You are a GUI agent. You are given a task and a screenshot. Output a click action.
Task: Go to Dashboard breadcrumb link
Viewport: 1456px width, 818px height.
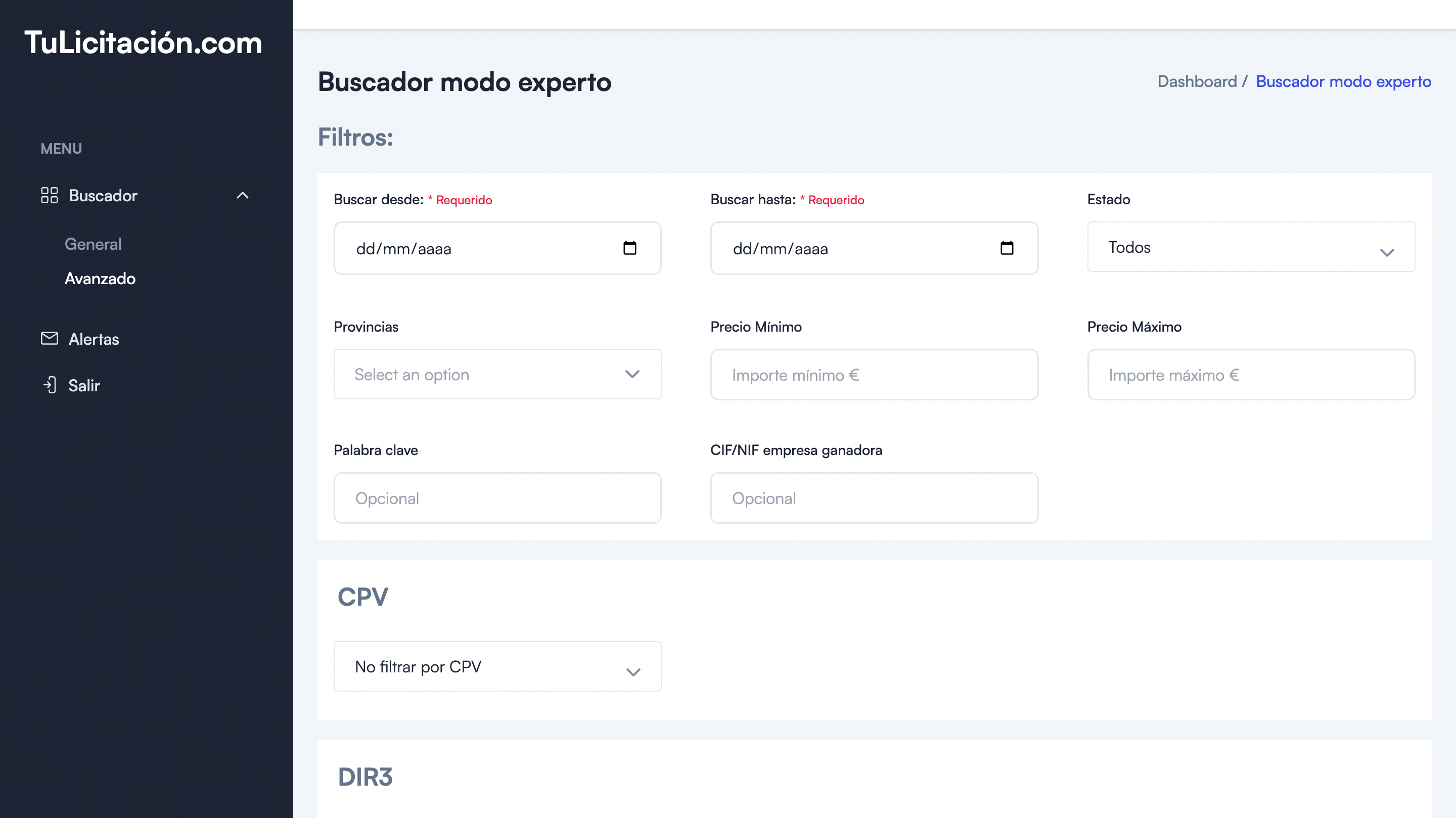(1197, 81)
